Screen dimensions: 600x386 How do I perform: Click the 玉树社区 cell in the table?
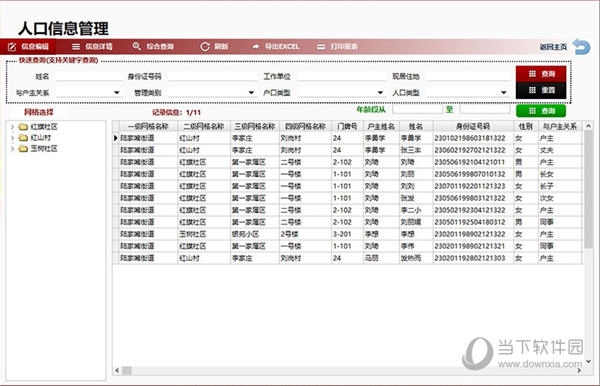pyautogui.click(x=204, y=234)
